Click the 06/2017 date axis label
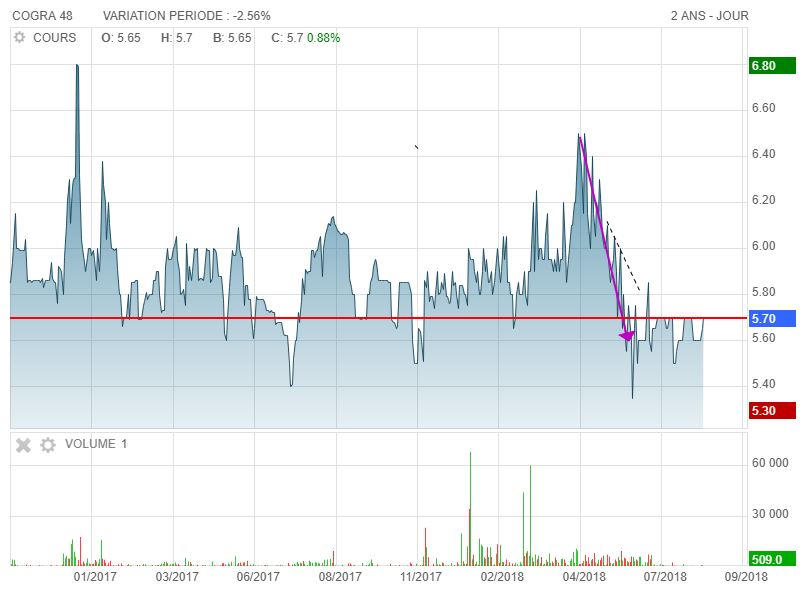This screenshot has height=596, width=807. pyautogui.click(x=258, y=576)
